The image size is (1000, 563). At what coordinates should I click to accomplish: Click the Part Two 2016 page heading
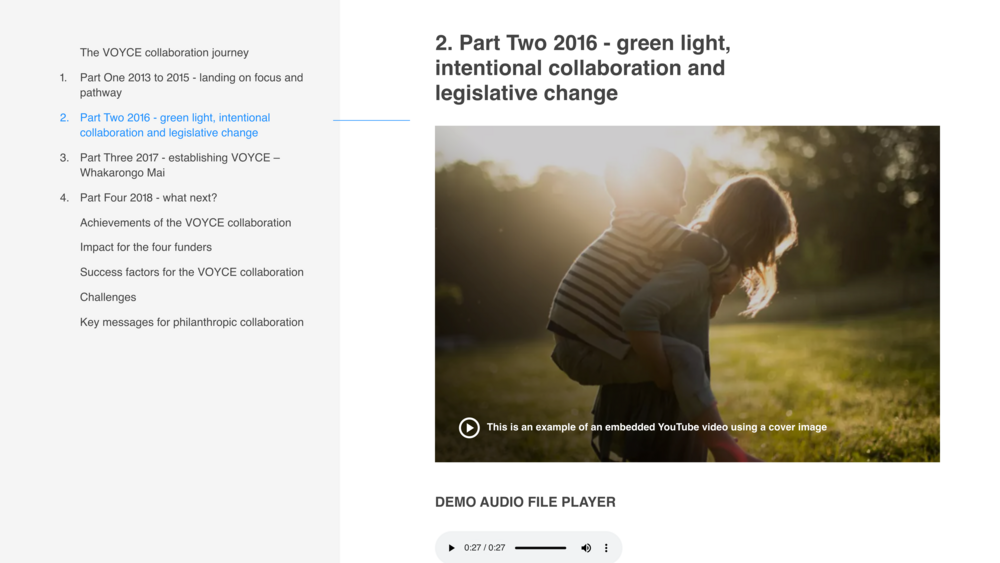coord(582,68)
